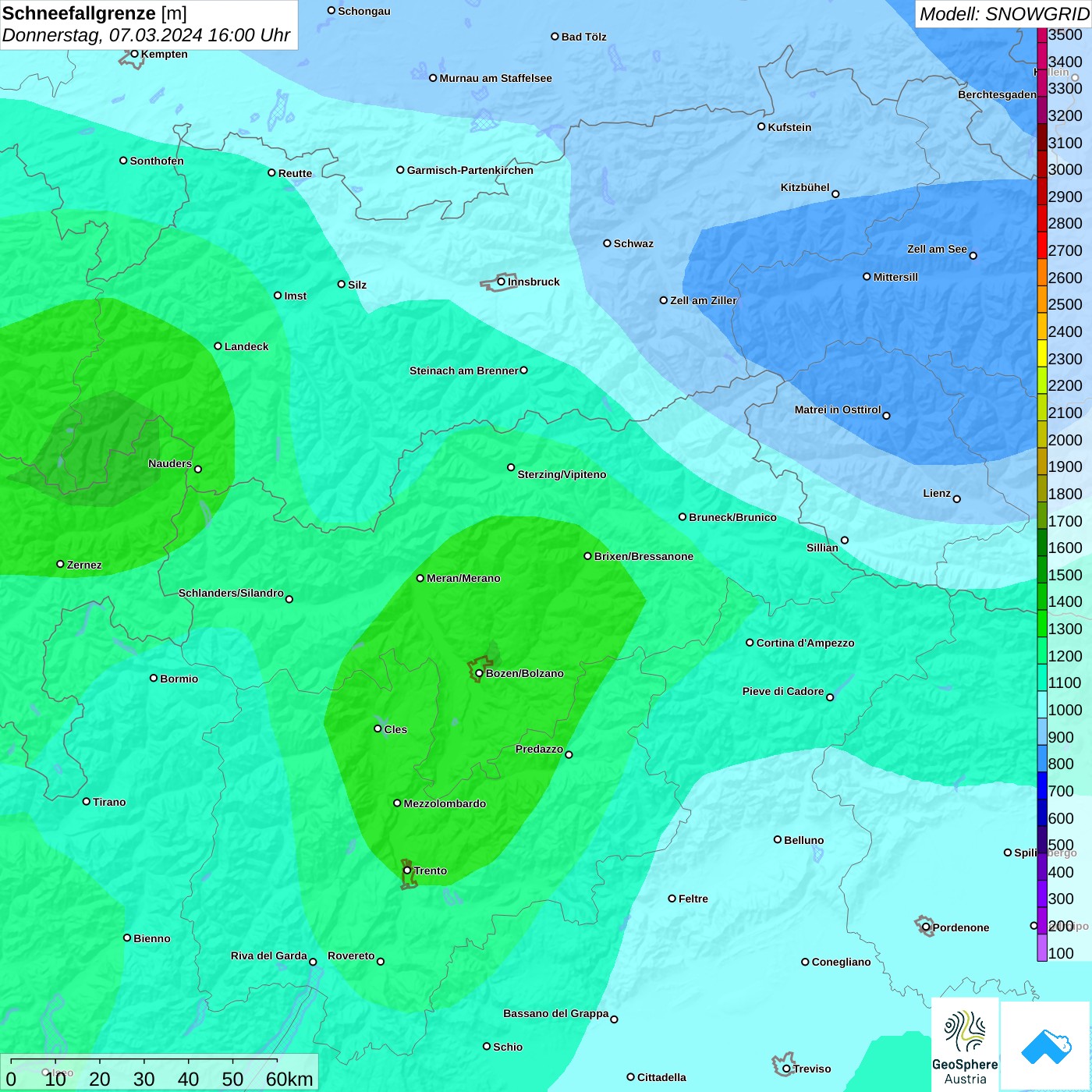1092x1092 pixels.
Task: Select the Landeck location dot
Action: coord(218,346)
